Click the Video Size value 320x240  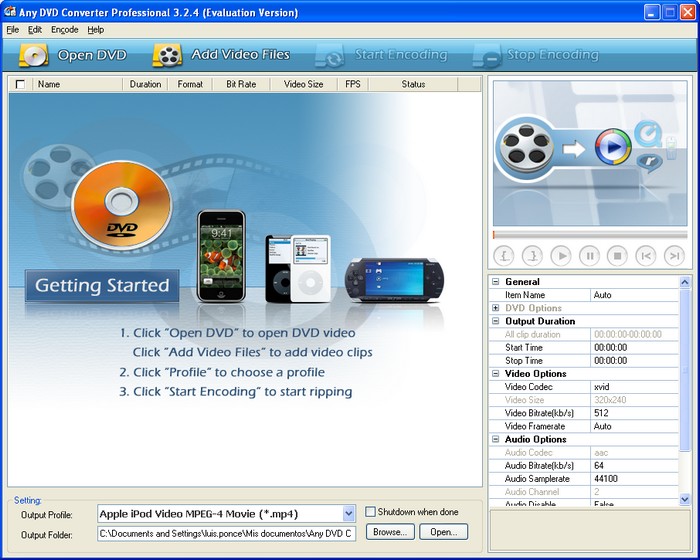tap(634, 400)
